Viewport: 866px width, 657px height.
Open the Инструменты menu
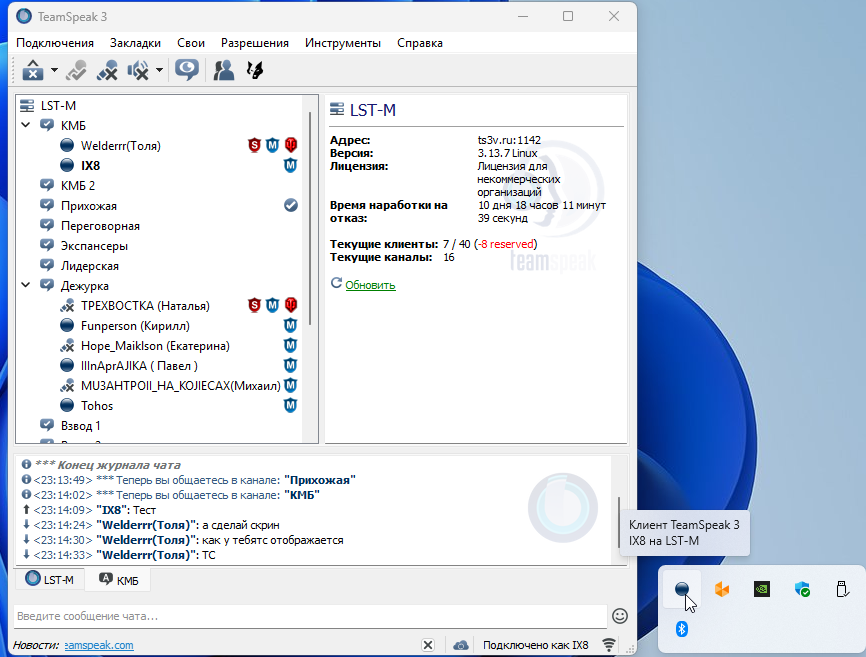(343, 43)
